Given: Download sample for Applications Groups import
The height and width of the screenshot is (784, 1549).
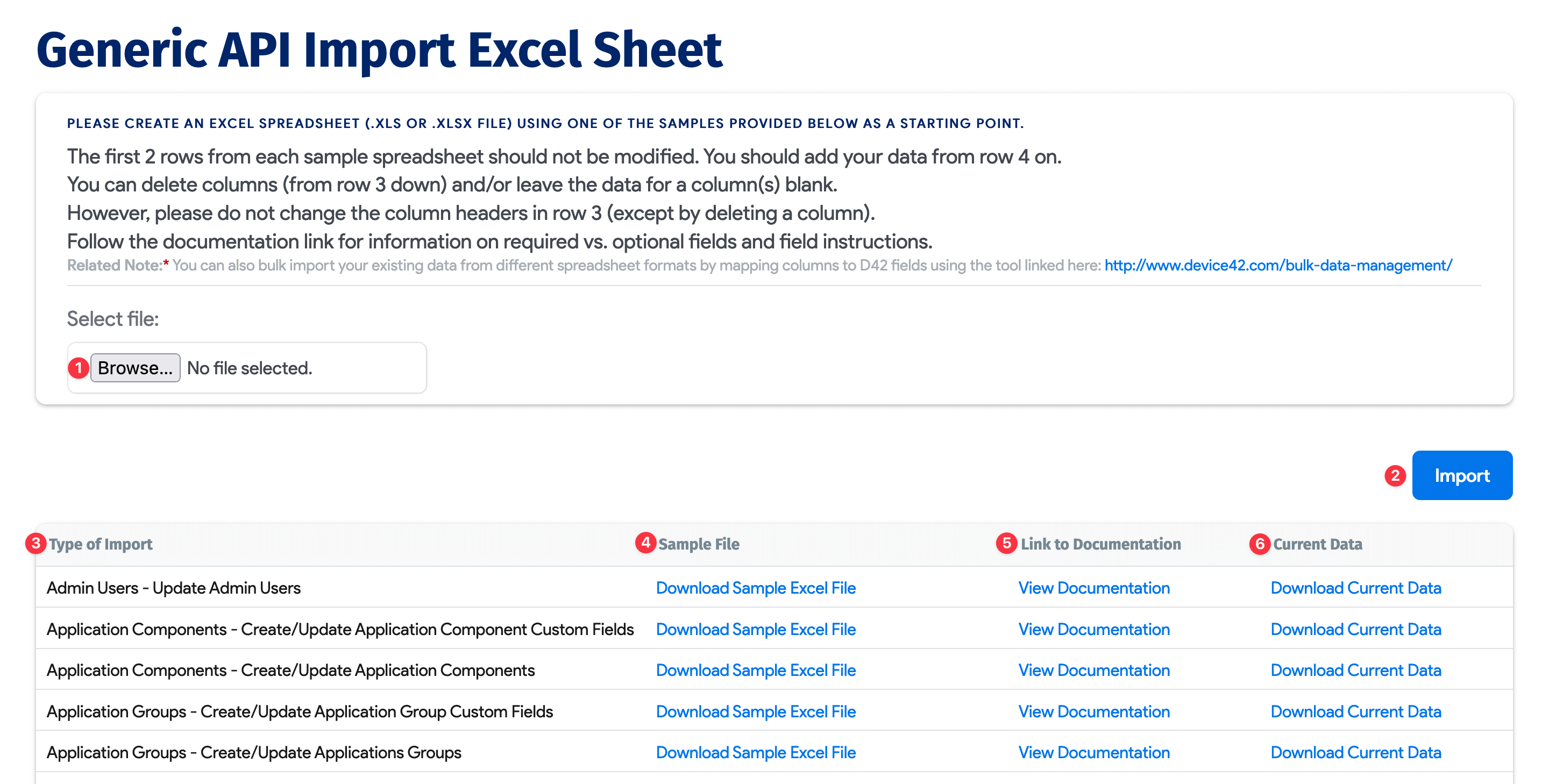Looking at the screenshot, I should pos(755,752).
